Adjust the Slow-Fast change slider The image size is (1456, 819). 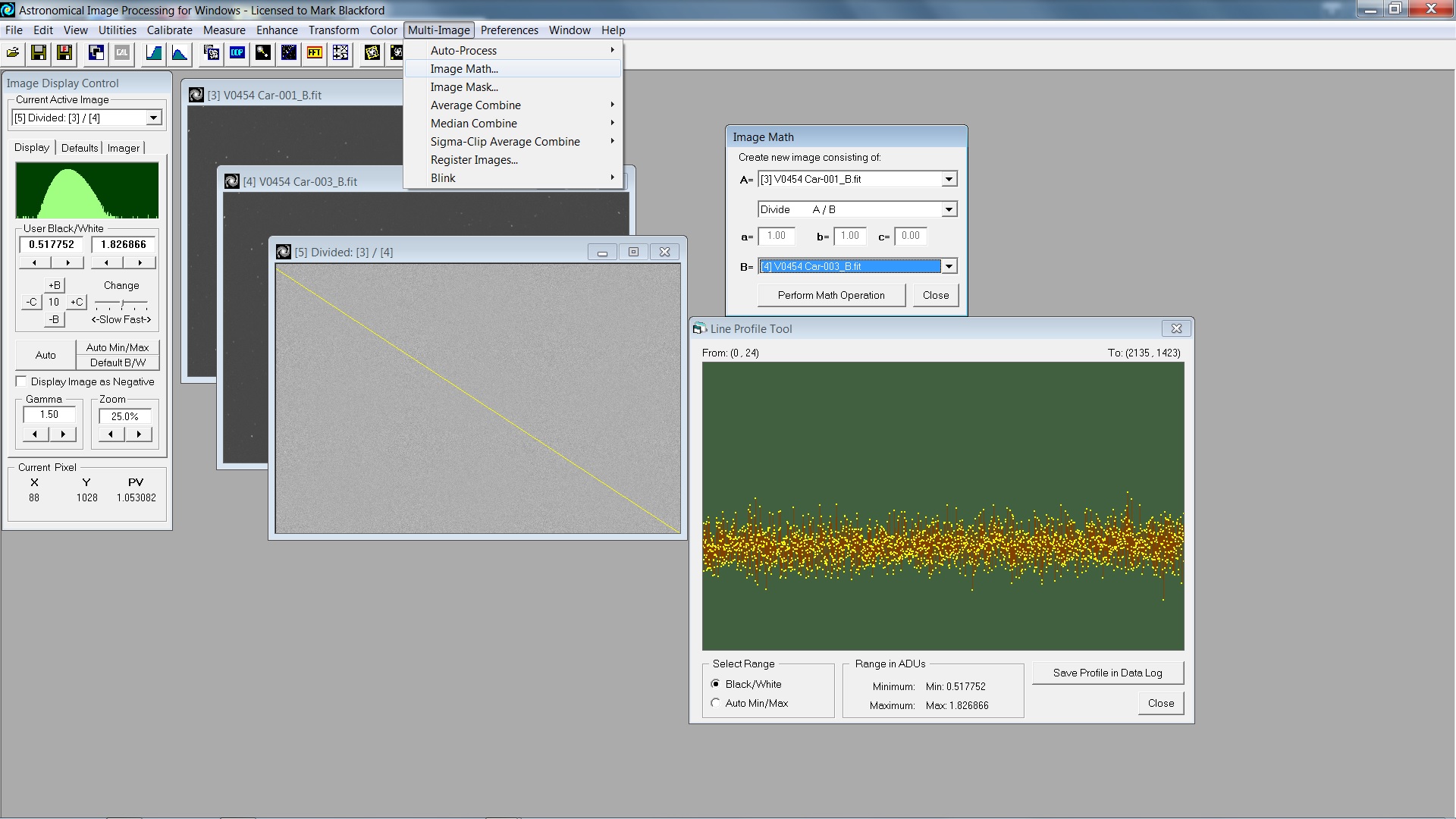(122, 303)
